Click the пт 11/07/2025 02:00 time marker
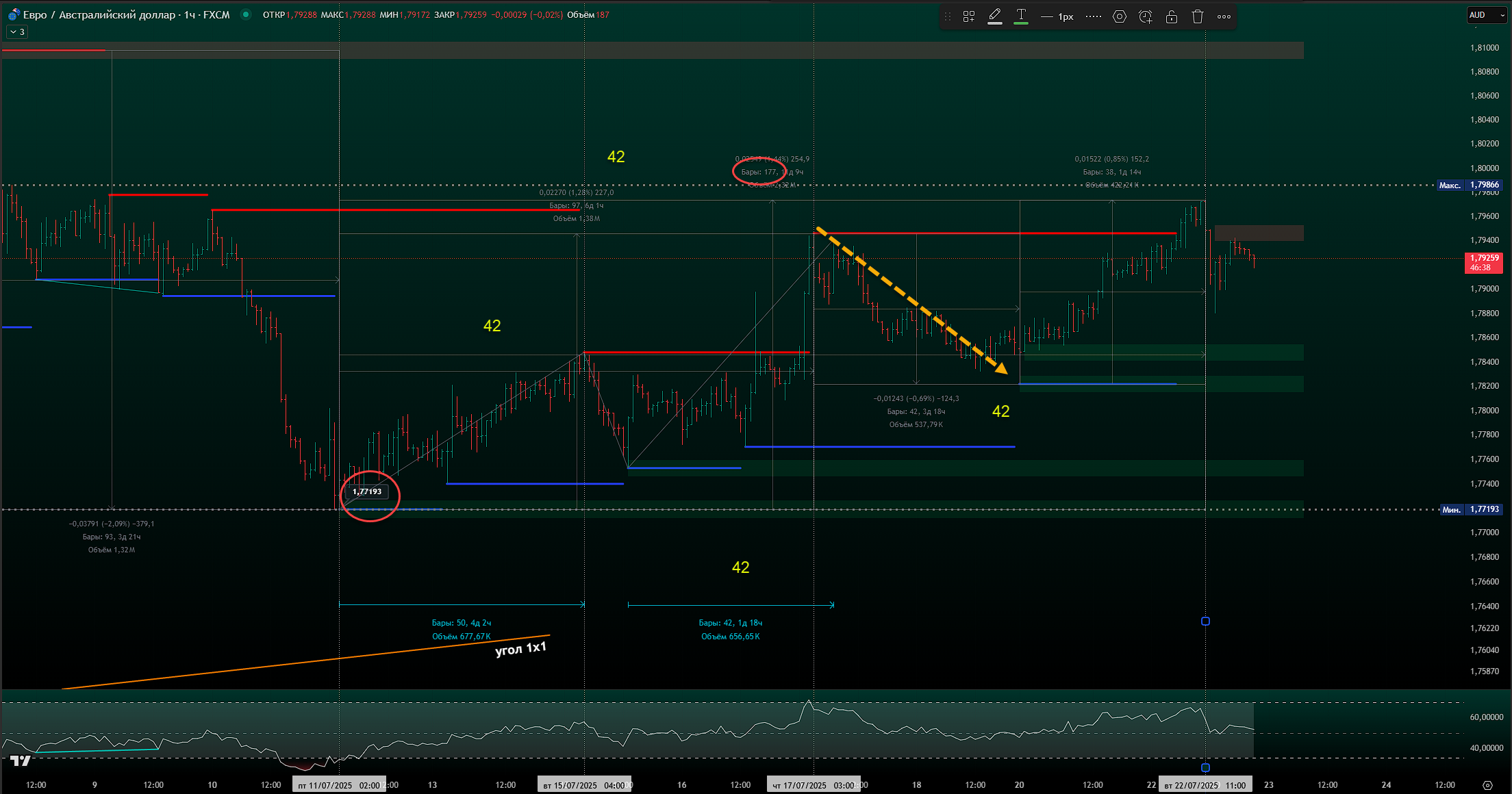 click(339, 785)
